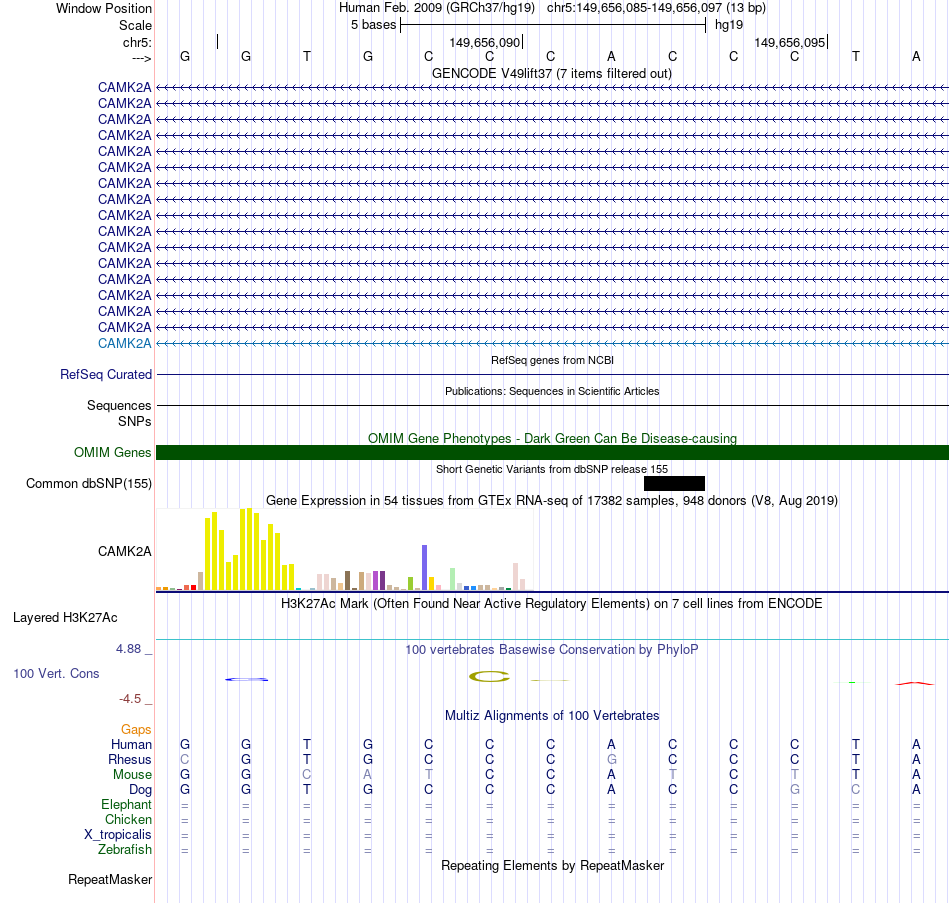The image size is (950, 903).
Task: Click the sequence direction arrow --> label
Action: pyautogui.click(x=142, y=58)
